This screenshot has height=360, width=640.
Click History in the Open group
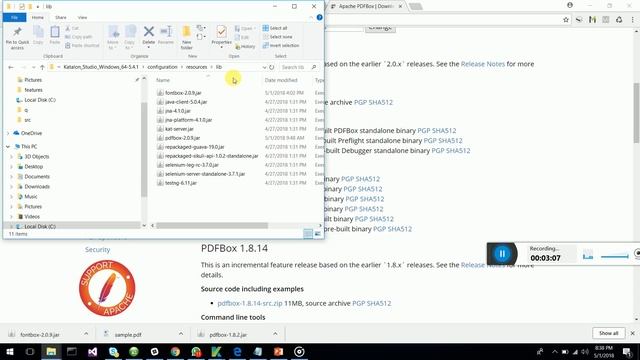(245, 47)
